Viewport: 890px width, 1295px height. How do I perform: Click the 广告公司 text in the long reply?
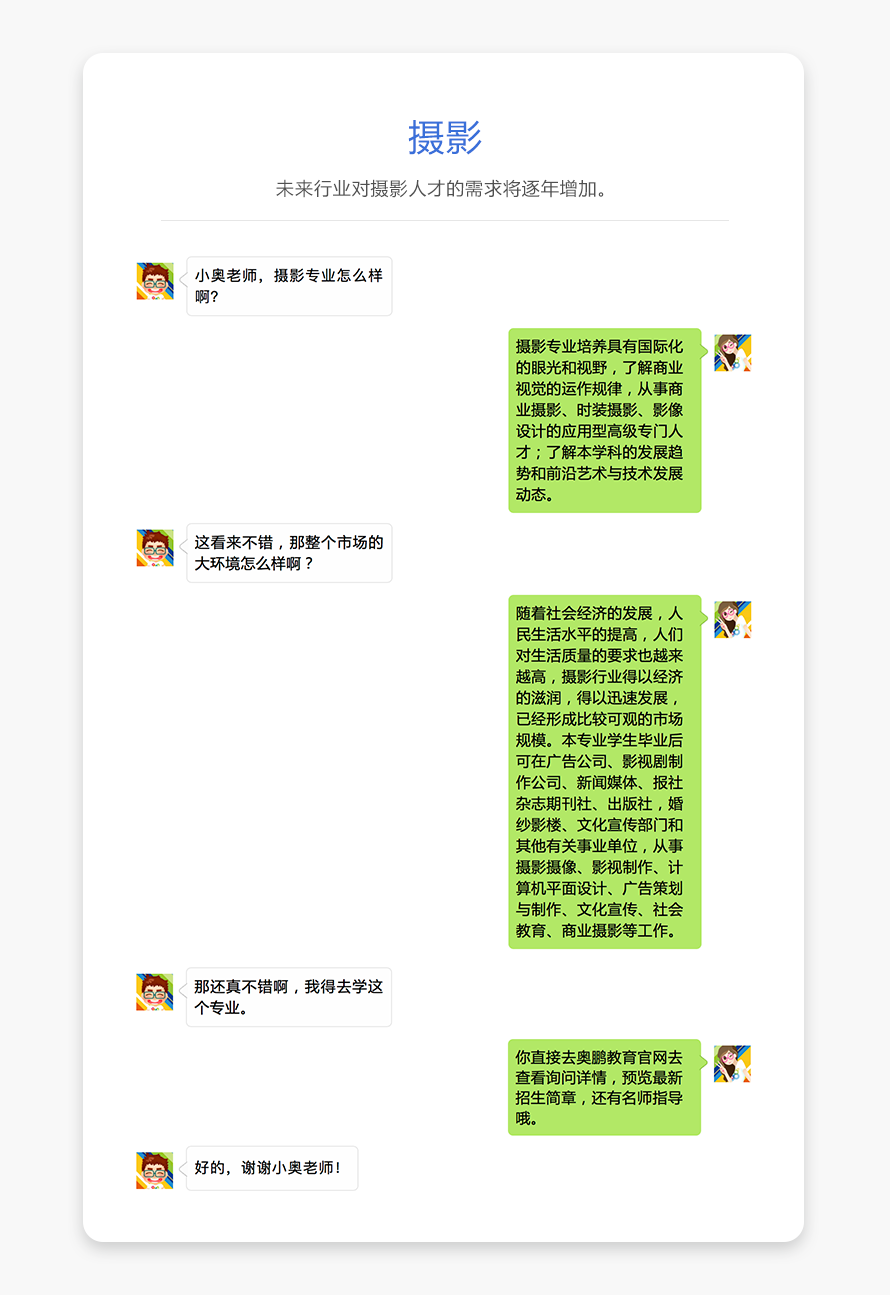pos(575,761)
